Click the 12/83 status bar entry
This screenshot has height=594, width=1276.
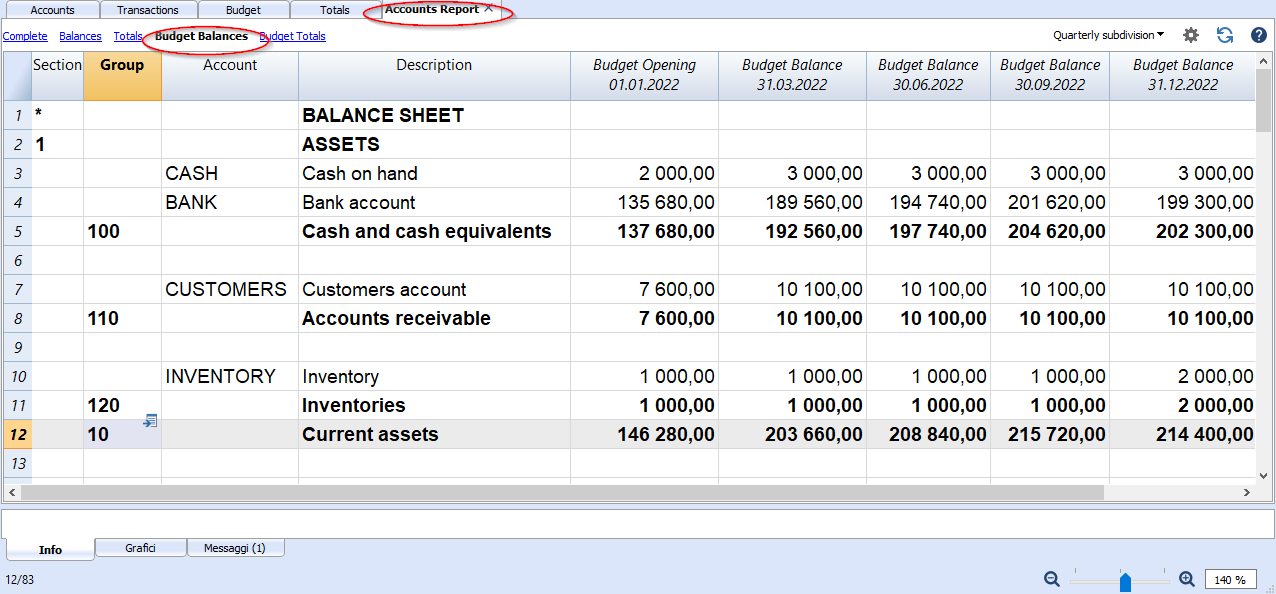click(19, 580)
